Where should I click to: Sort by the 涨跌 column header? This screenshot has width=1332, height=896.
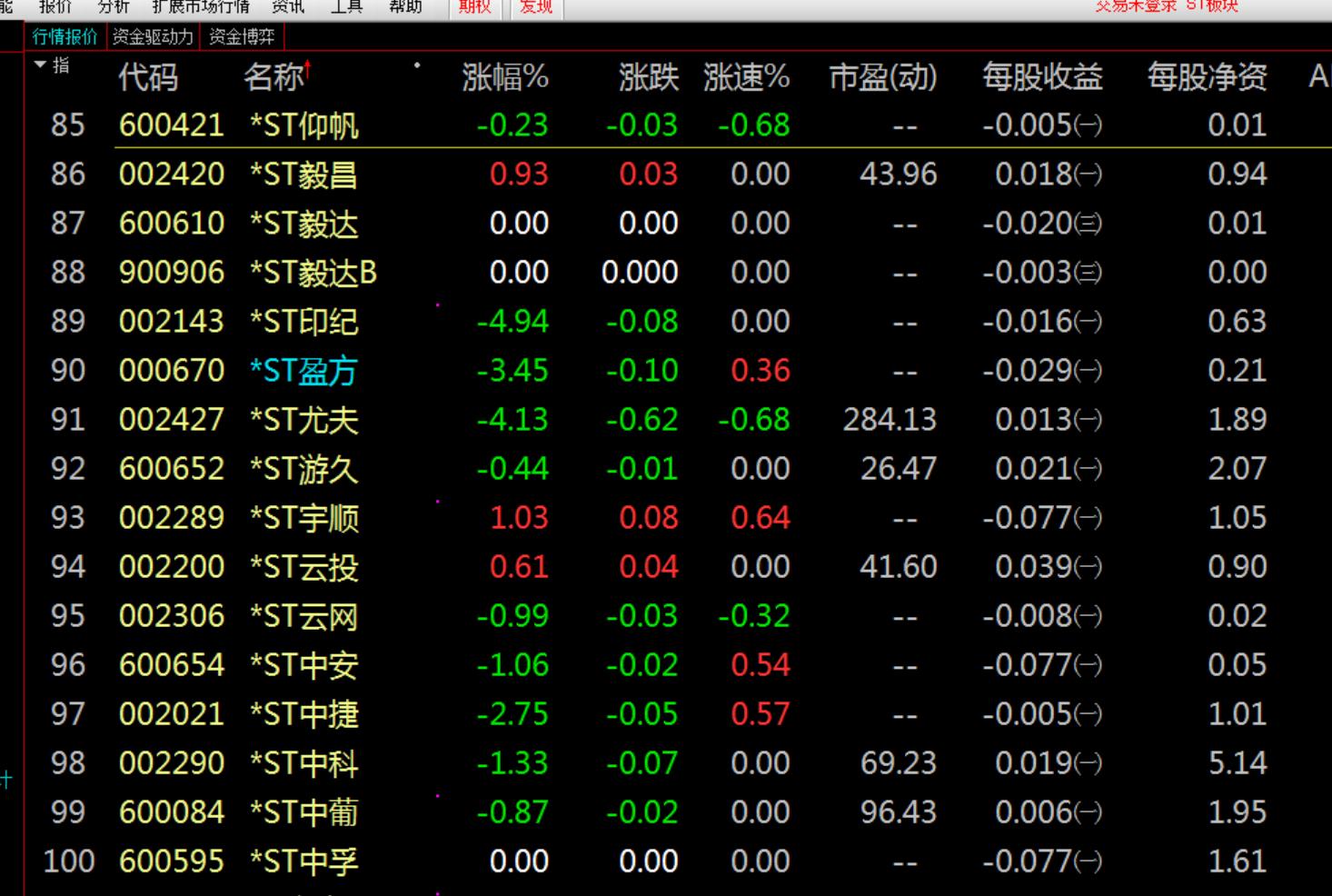649,77
